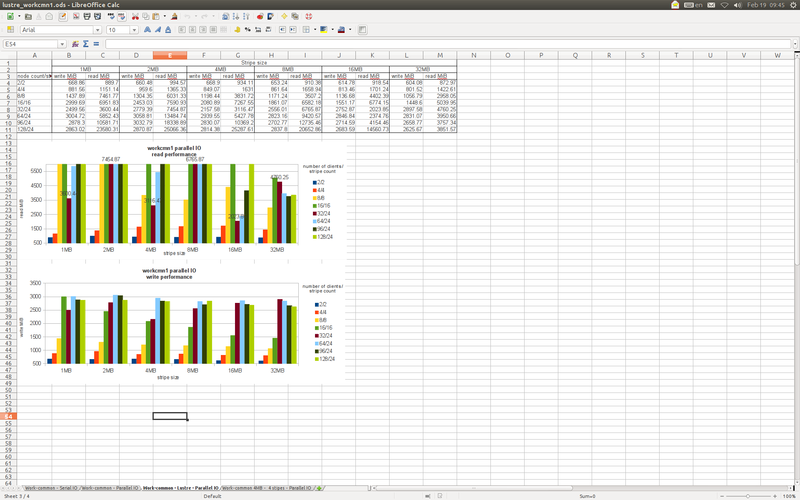This screenshot has height=500, width=800.
Task: Expand the Name Box cell reference dropdown
Action: (62, 44)
